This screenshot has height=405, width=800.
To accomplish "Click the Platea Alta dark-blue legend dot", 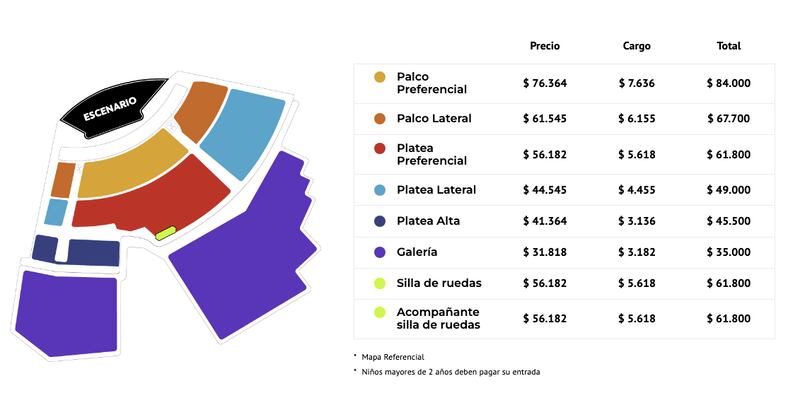I will coord(380,221).
